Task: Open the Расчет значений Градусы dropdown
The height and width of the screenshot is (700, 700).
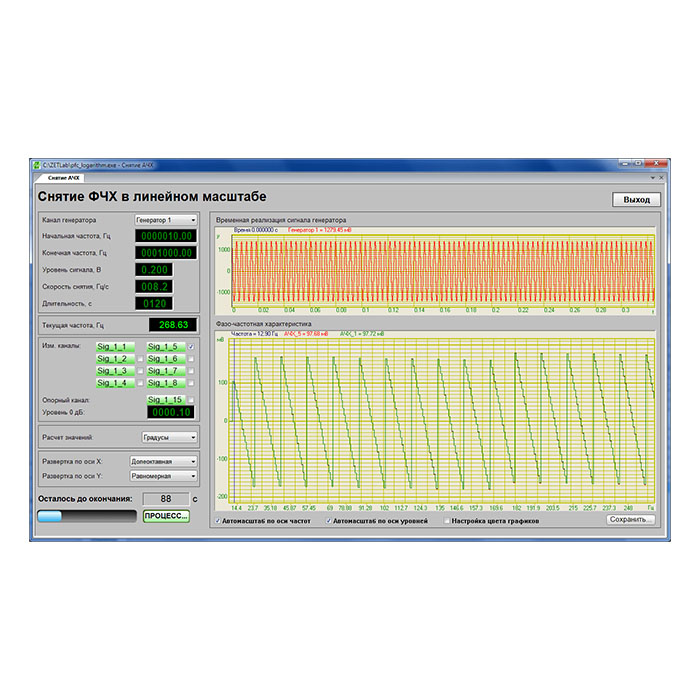Action: click(x=169, y=437)
